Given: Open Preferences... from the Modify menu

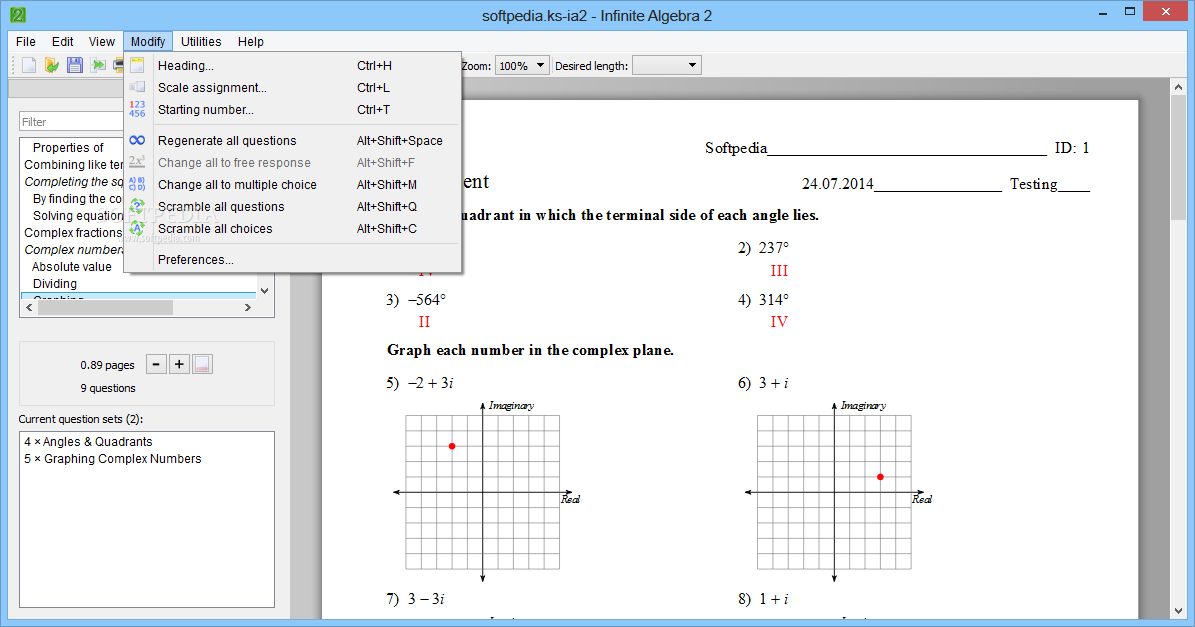Looking at the screenshot, I should [293, 260].
